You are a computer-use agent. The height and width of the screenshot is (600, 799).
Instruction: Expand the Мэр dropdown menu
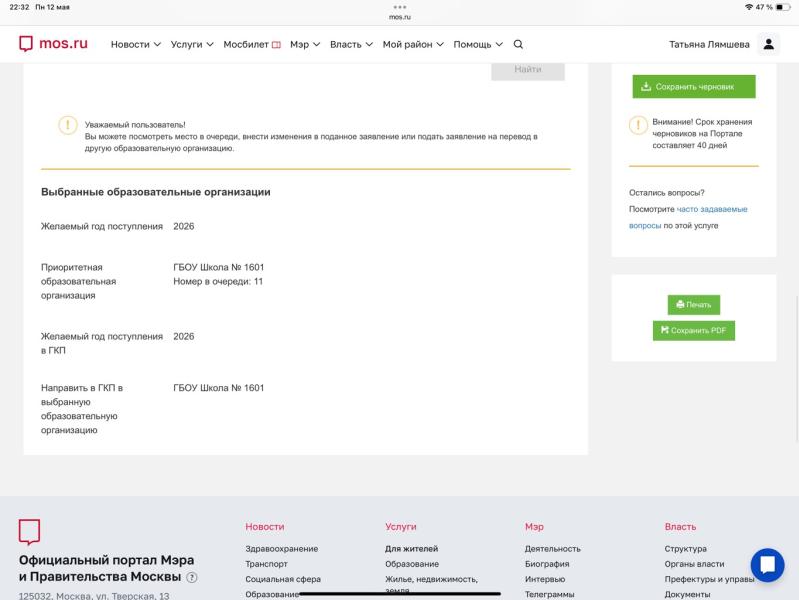(305, 44)
